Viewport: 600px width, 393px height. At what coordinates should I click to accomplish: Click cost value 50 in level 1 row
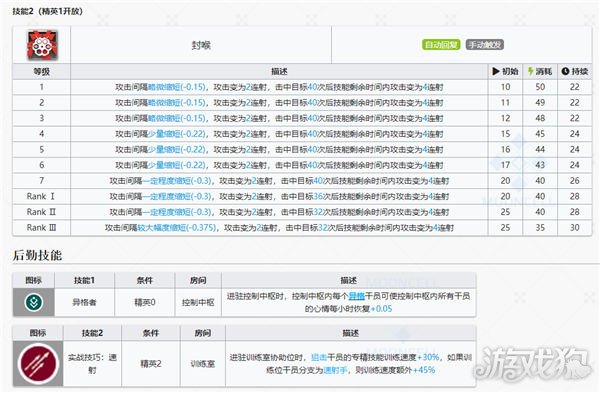tap(540, 87)
